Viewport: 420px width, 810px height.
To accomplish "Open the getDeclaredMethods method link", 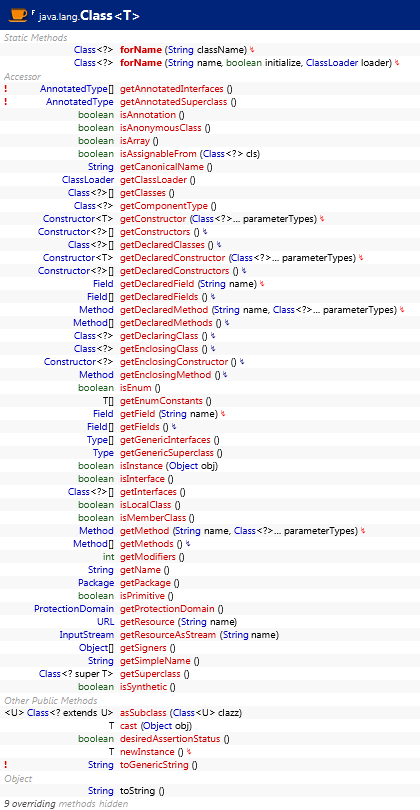I will click(166, 323).
